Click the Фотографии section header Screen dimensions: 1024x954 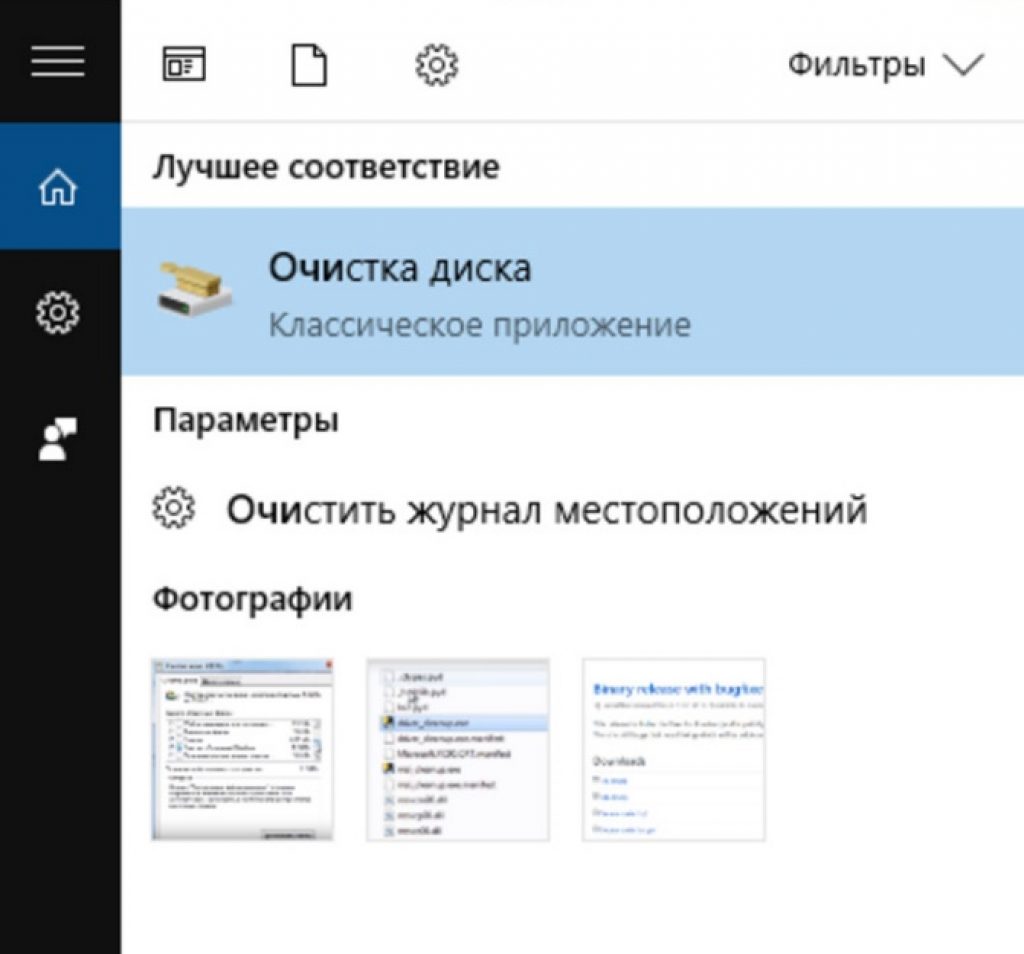click(x=252, y=598)
